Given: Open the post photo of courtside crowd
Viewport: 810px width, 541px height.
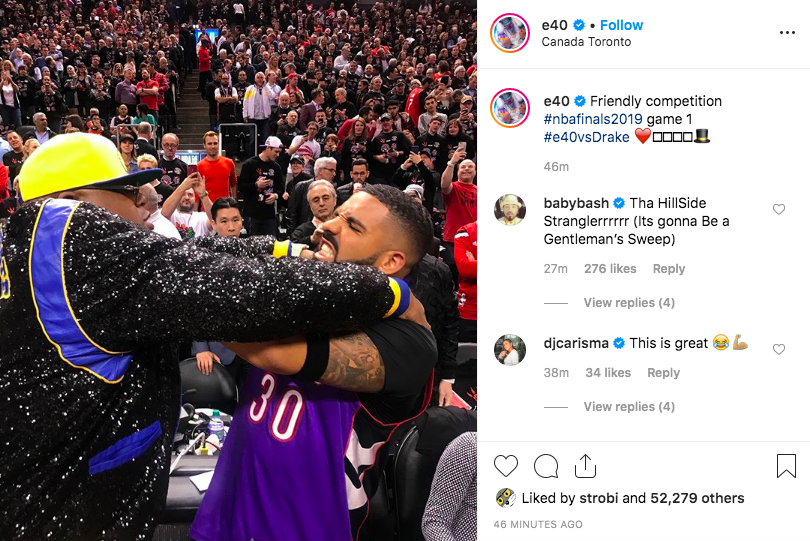Looking at the screenshot, I should coord(238,270).
